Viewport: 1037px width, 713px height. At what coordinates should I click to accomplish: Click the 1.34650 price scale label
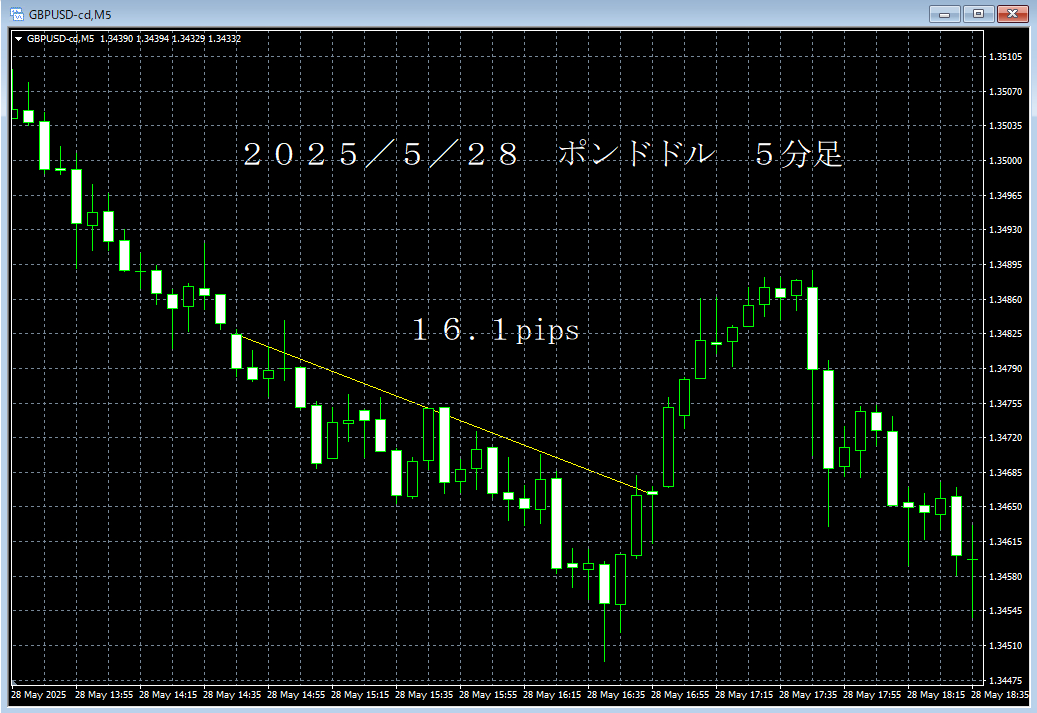[x=1005, y=507]
